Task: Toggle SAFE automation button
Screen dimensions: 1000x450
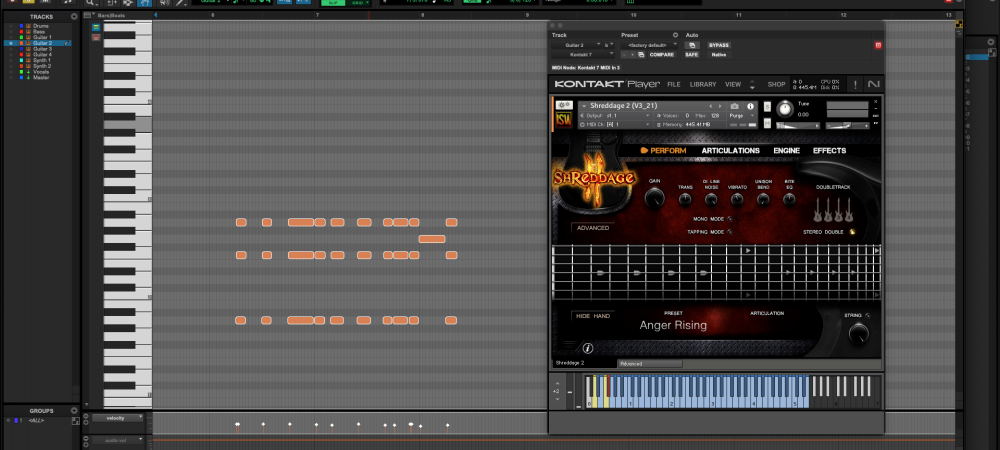Action: 692,55
